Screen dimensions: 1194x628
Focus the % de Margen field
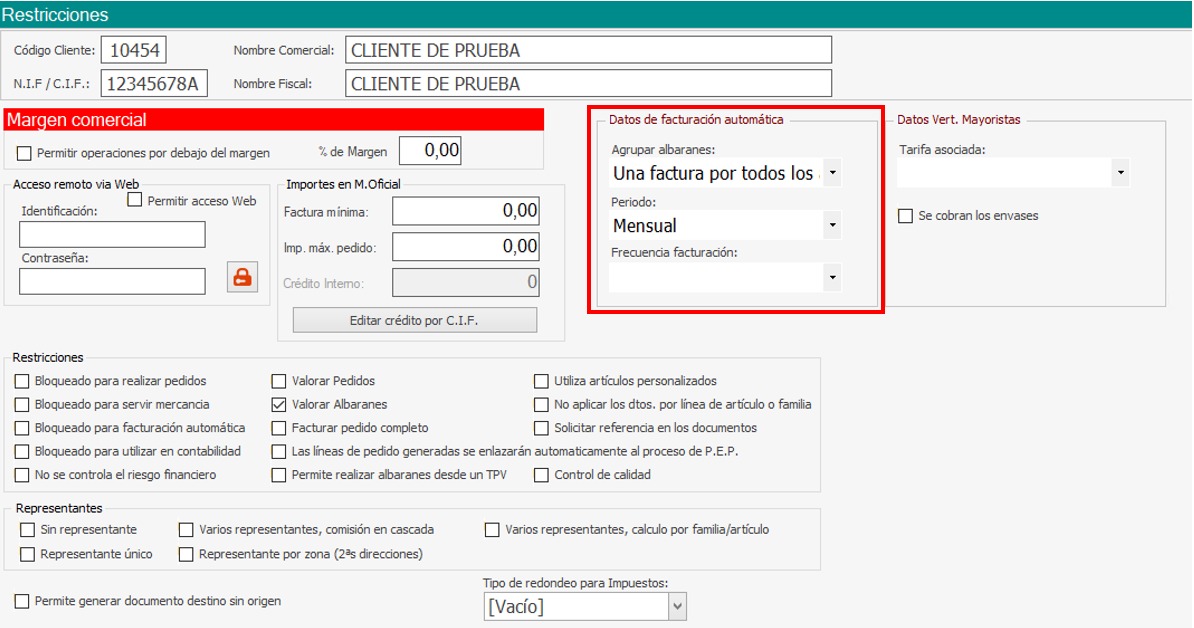pyautogui.click(x=430, y=151)
